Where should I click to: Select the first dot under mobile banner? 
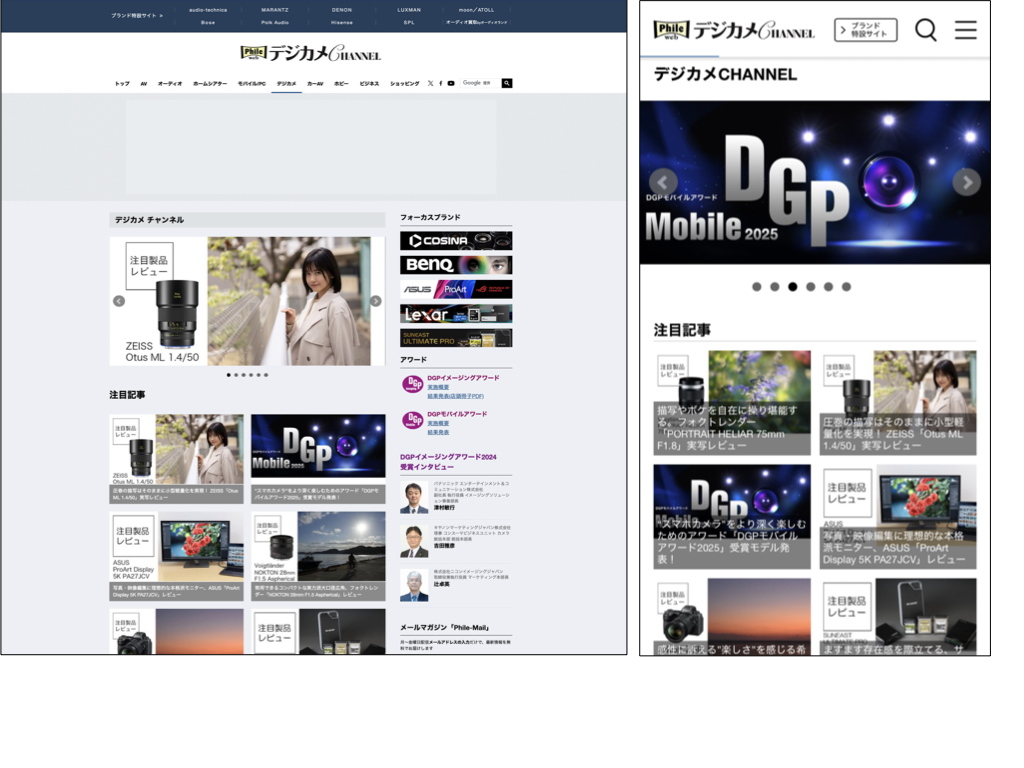click(757, 287)
